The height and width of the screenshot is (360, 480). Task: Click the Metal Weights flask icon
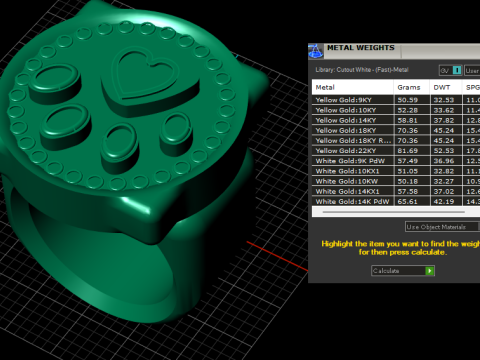coord(315,51)
